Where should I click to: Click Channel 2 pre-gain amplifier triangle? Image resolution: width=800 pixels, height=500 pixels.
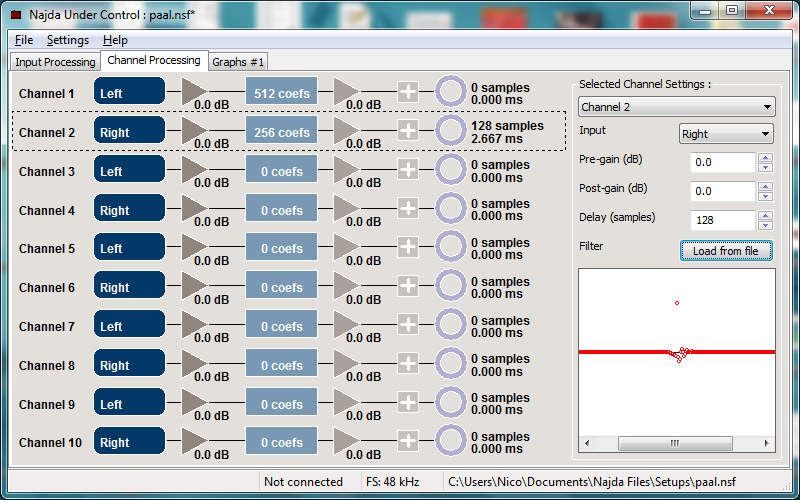pos(194,130)
